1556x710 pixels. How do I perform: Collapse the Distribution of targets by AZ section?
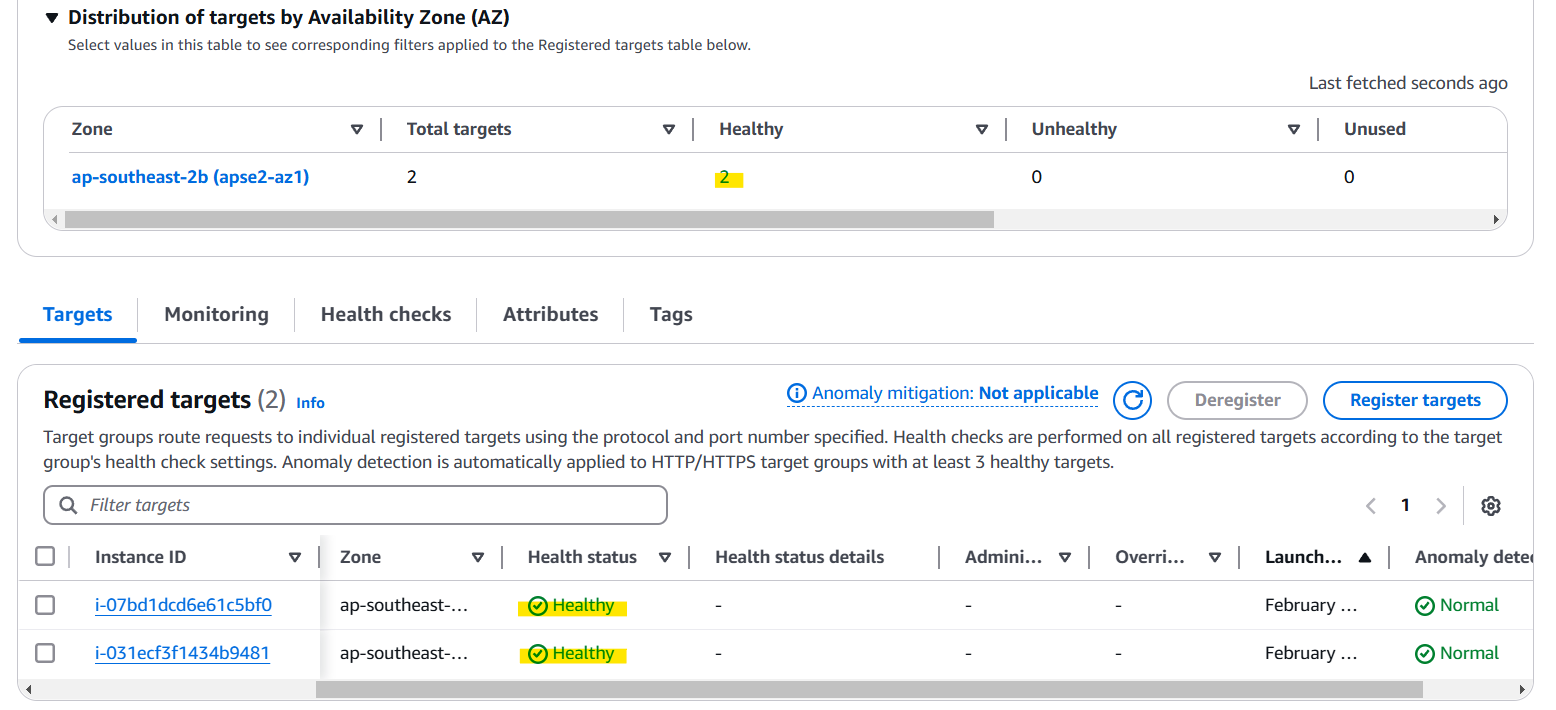(53, 18)
